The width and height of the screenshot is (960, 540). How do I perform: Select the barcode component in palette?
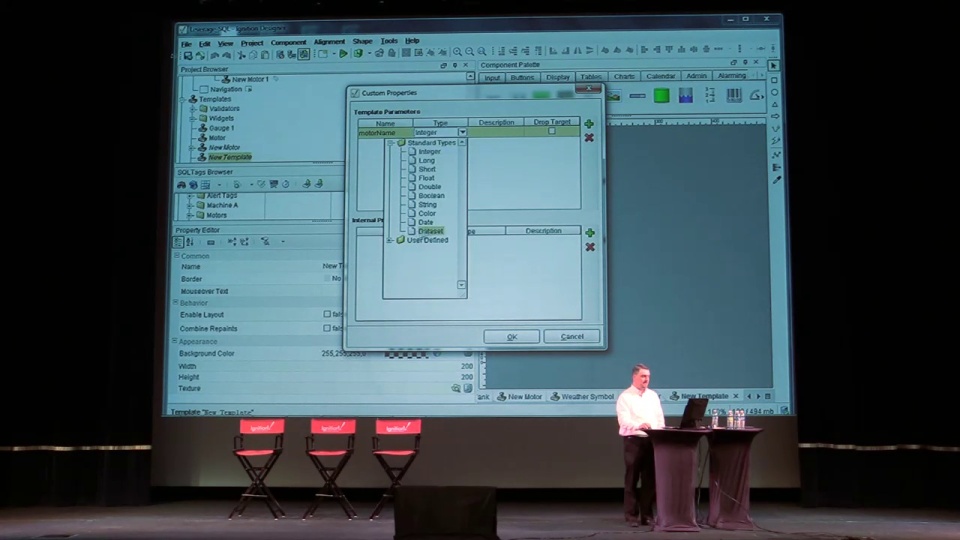pyautogui.click(x=734, y=95)
